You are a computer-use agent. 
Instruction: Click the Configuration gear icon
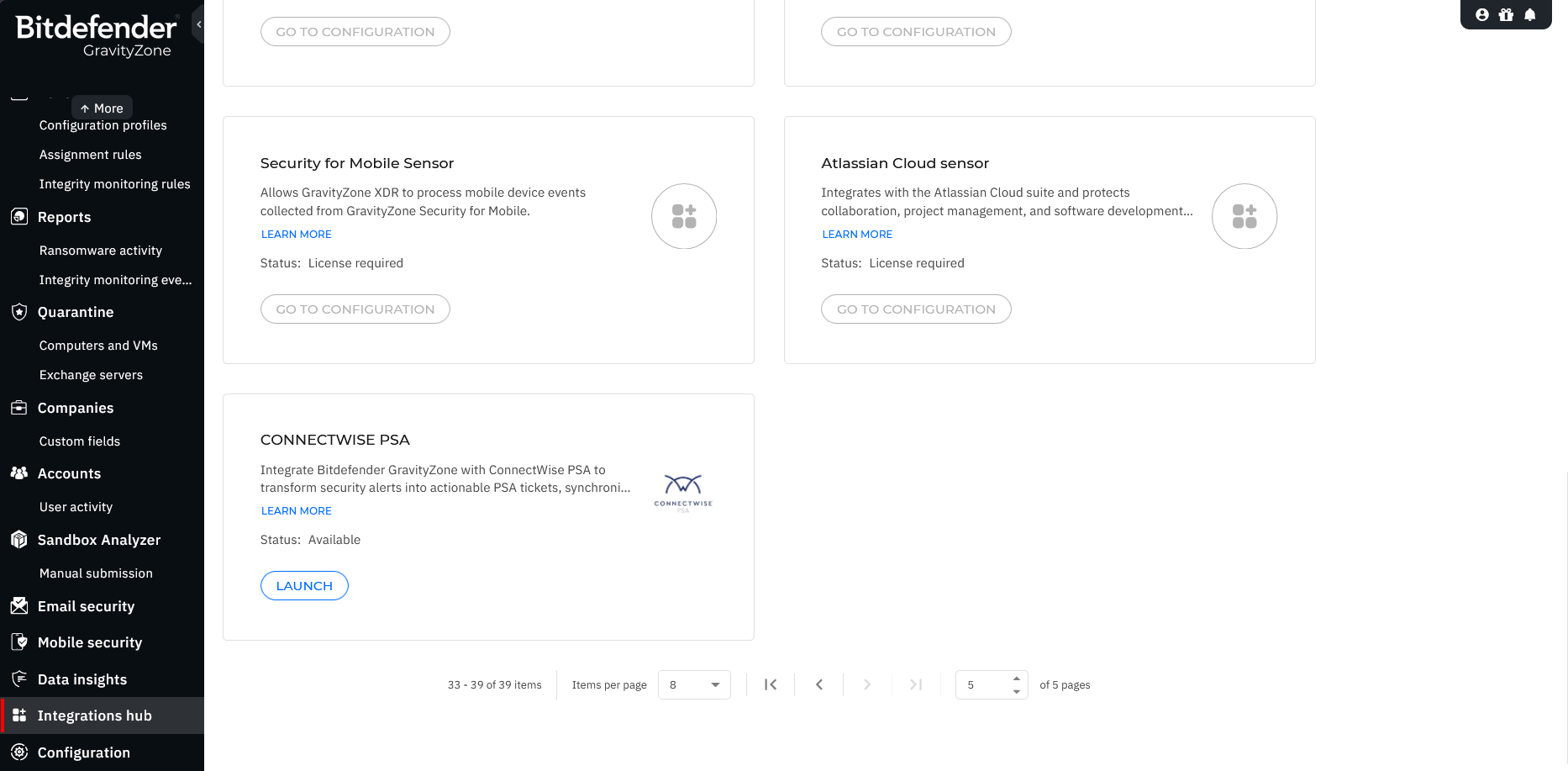18,753
